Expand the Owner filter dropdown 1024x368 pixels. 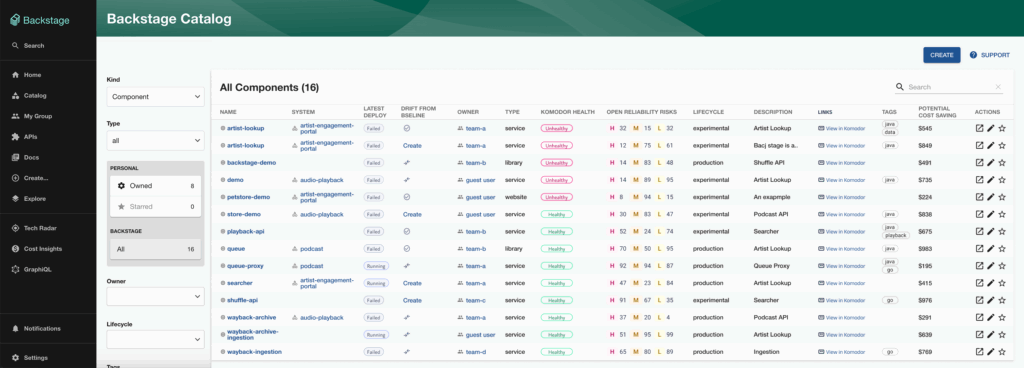click(155, 296)
